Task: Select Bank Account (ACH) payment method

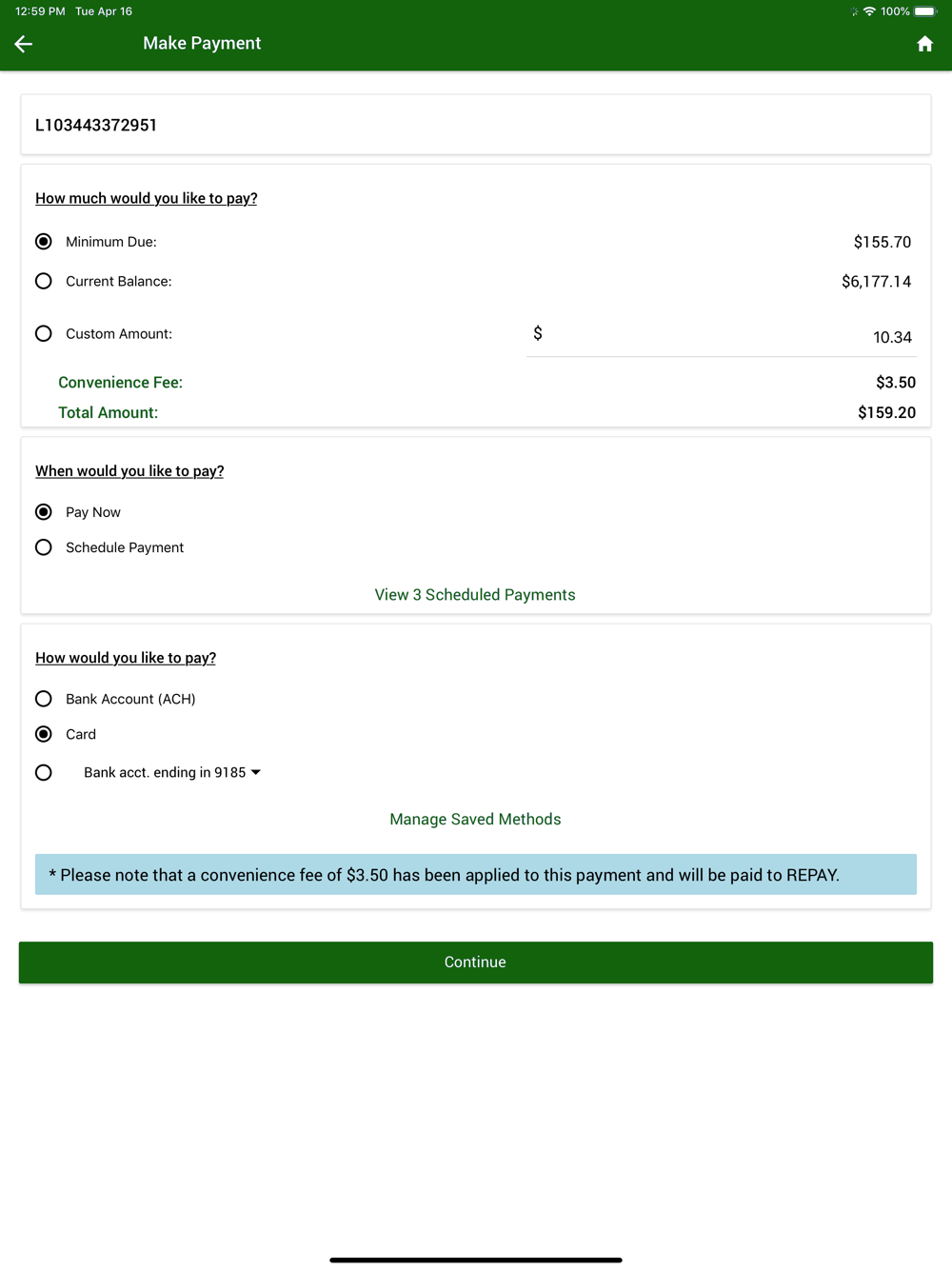Action: 44,699
